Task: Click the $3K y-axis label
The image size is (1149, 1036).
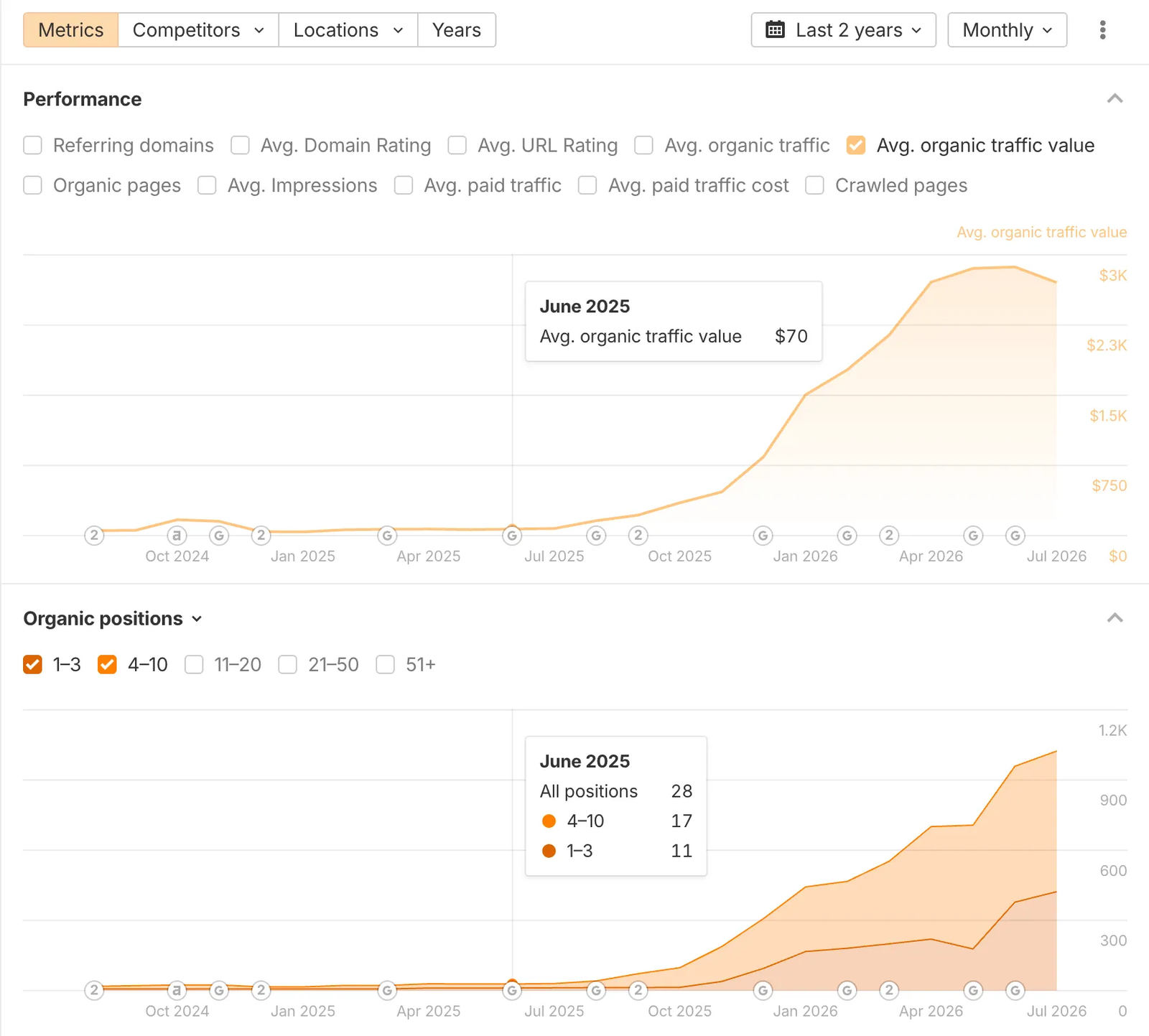Action: click(1112, 276)
